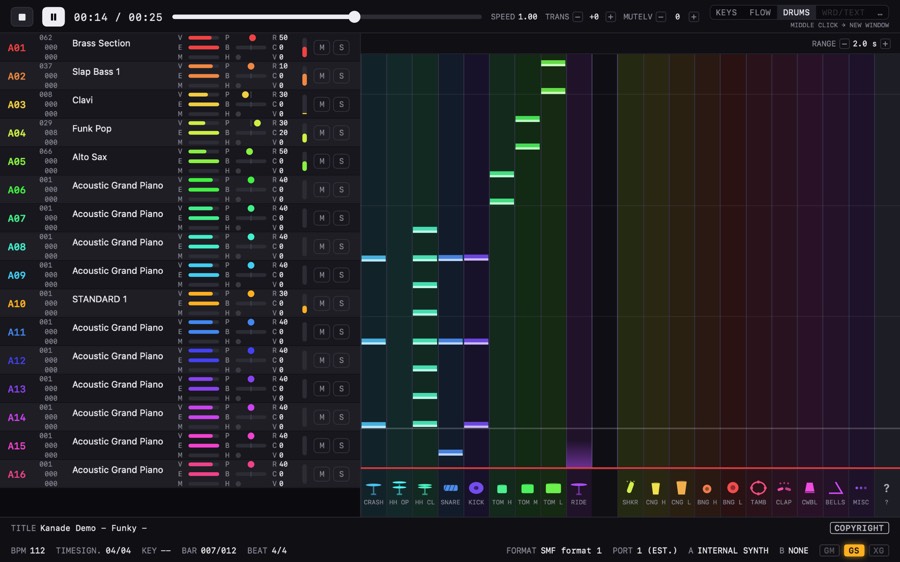
Task: Increase transpose with the TRANS plus button
Action: pos(611,17)
